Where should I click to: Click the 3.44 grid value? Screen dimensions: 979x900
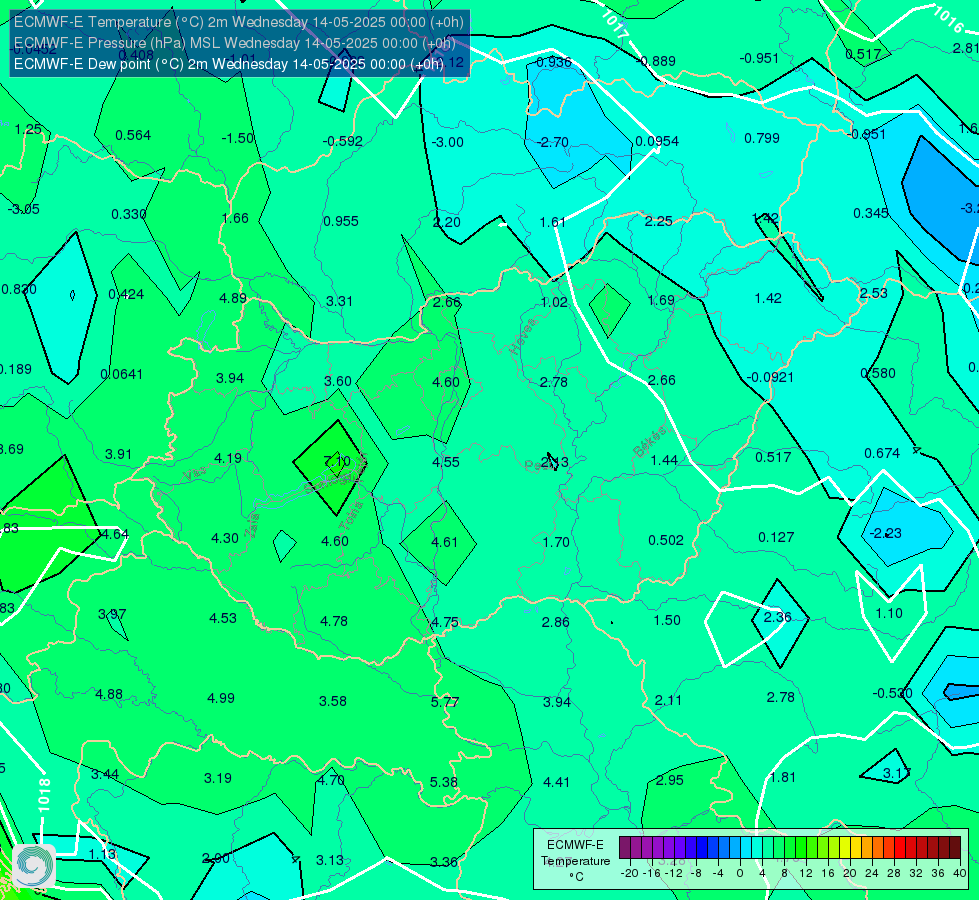pos(104,774)
